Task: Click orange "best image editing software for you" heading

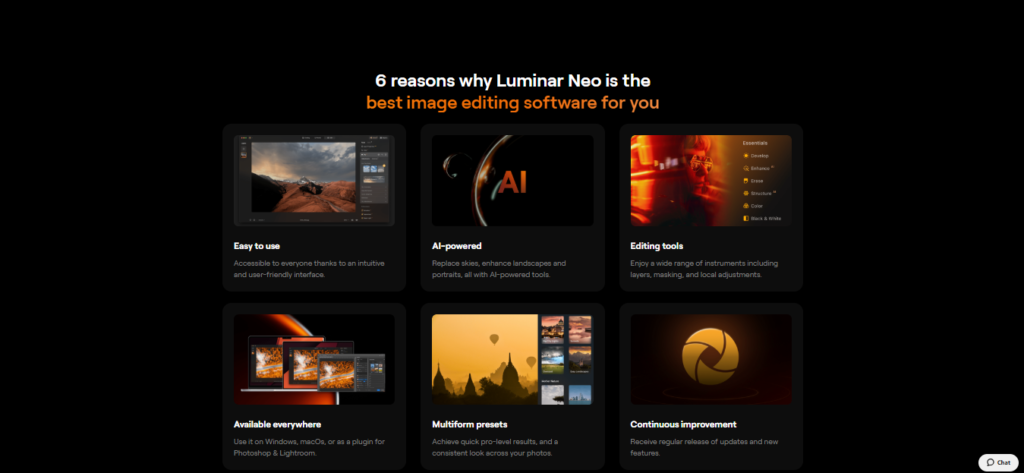Action: point(513,103)
